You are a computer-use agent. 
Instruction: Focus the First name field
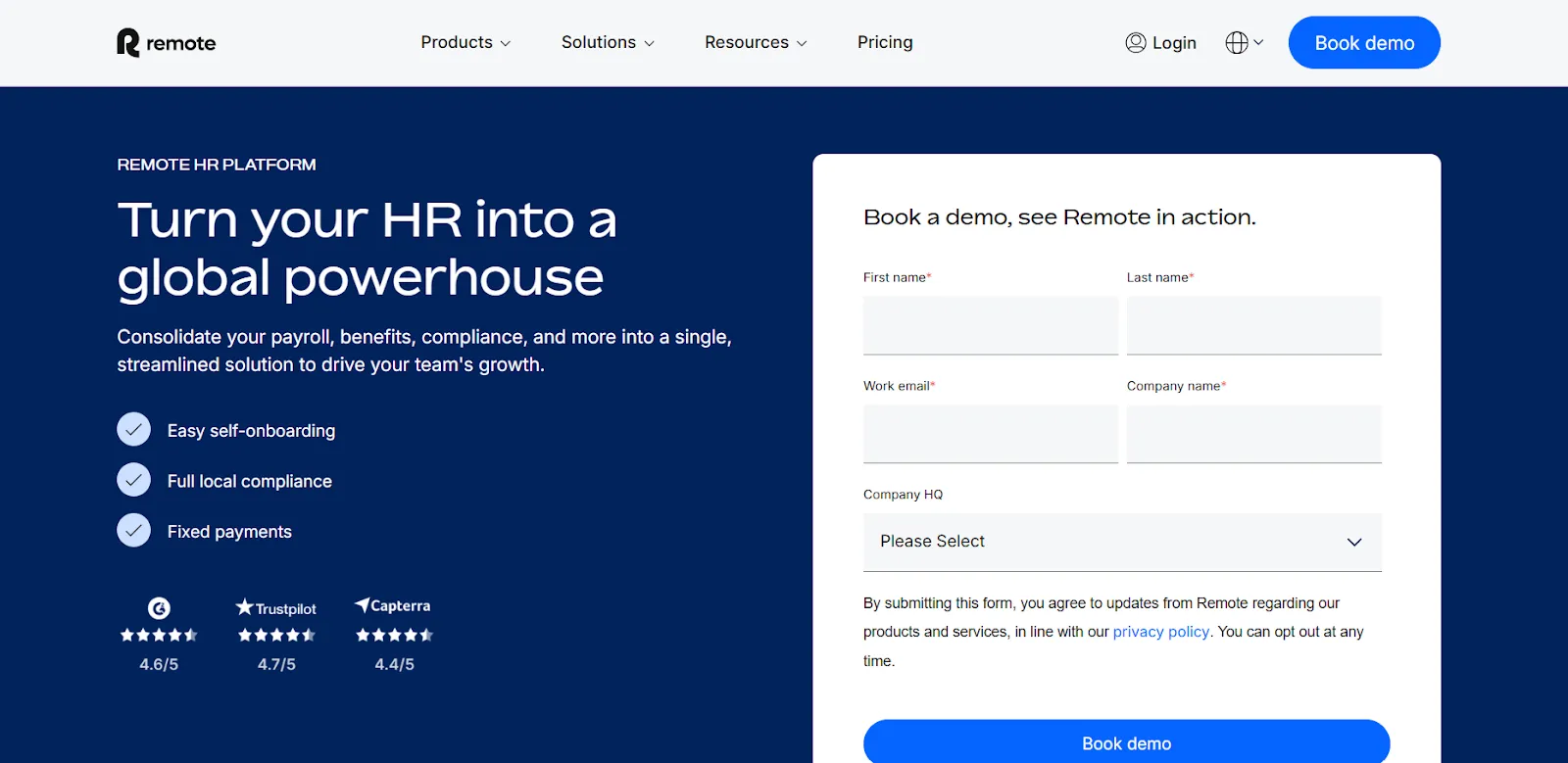pos(990,325)
